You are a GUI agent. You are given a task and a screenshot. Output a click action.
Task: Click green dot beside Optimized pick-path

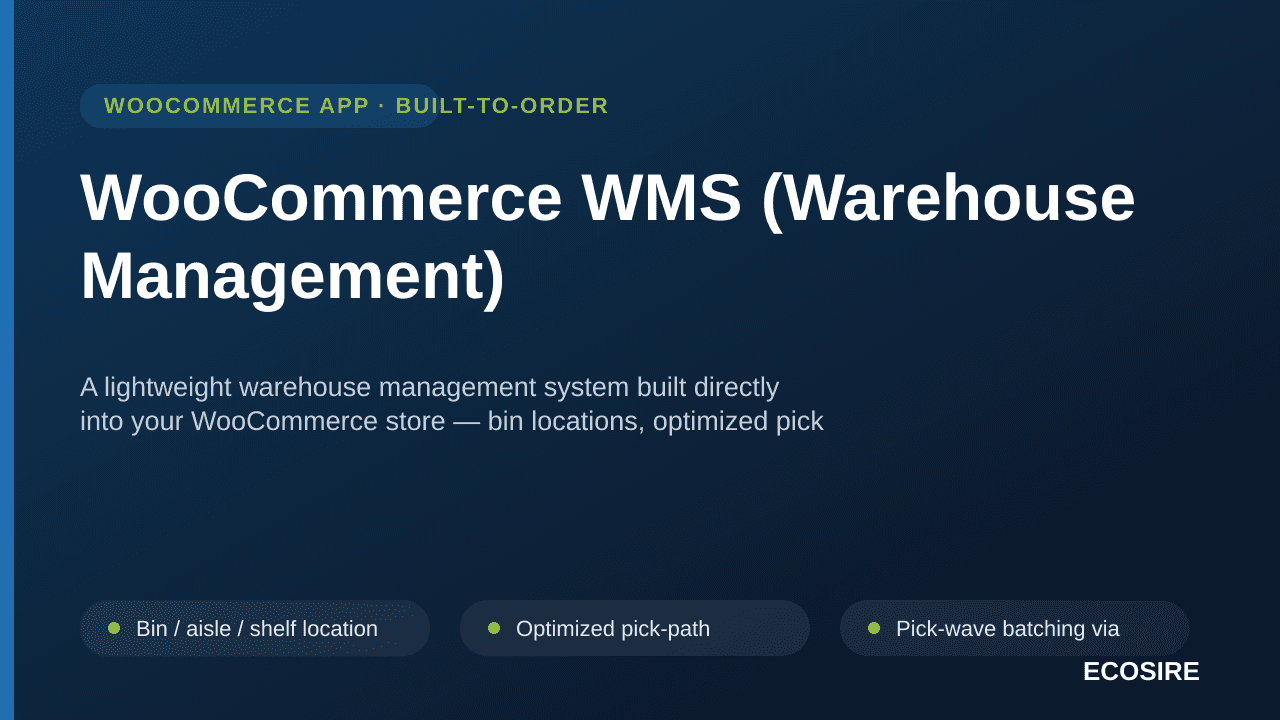[494, 628]
